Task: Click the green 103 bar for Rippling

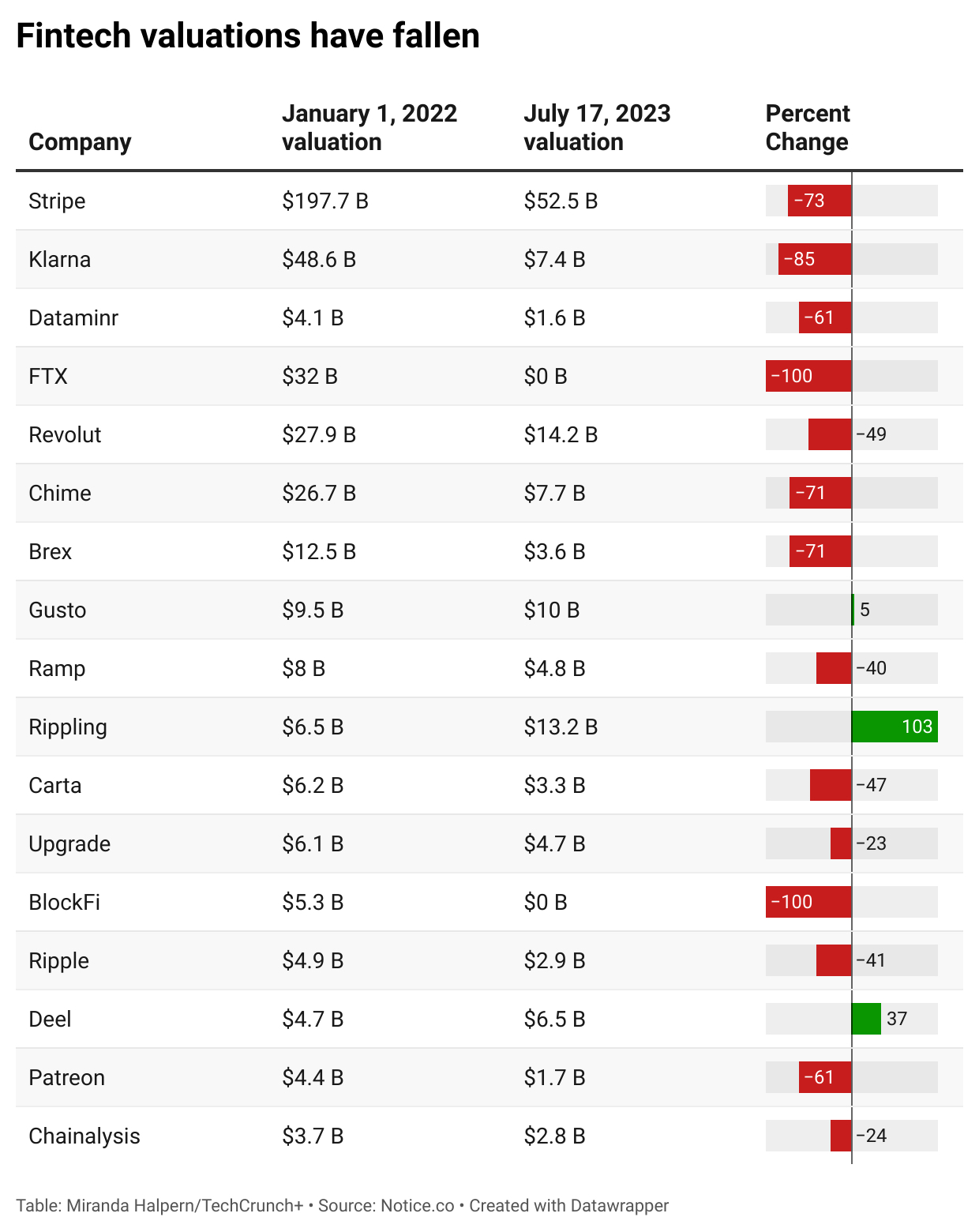Action: click(x=895, y=727)
